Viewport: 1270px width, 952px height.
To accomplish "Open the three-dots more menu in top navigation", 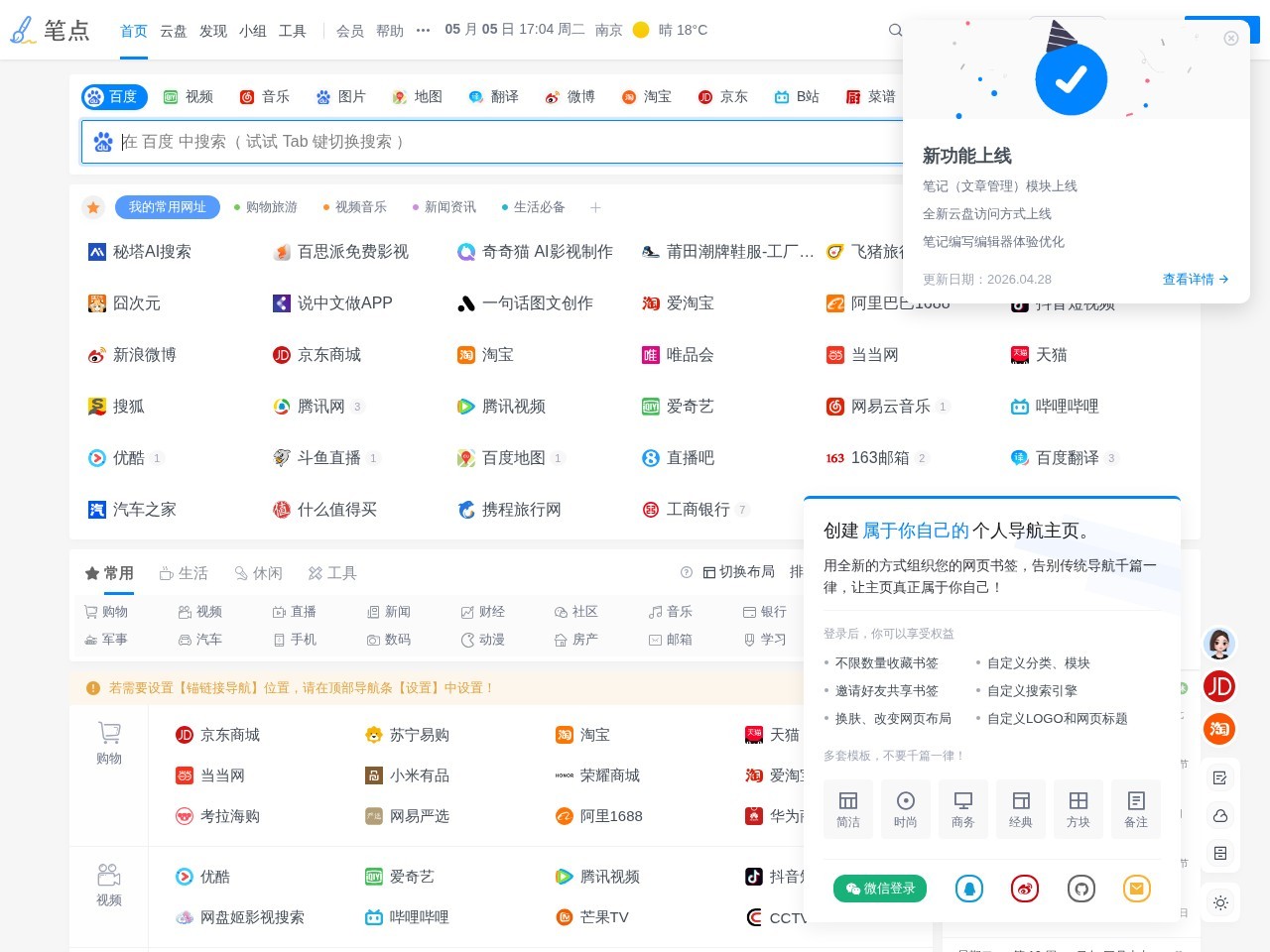I will pos(424,30).
